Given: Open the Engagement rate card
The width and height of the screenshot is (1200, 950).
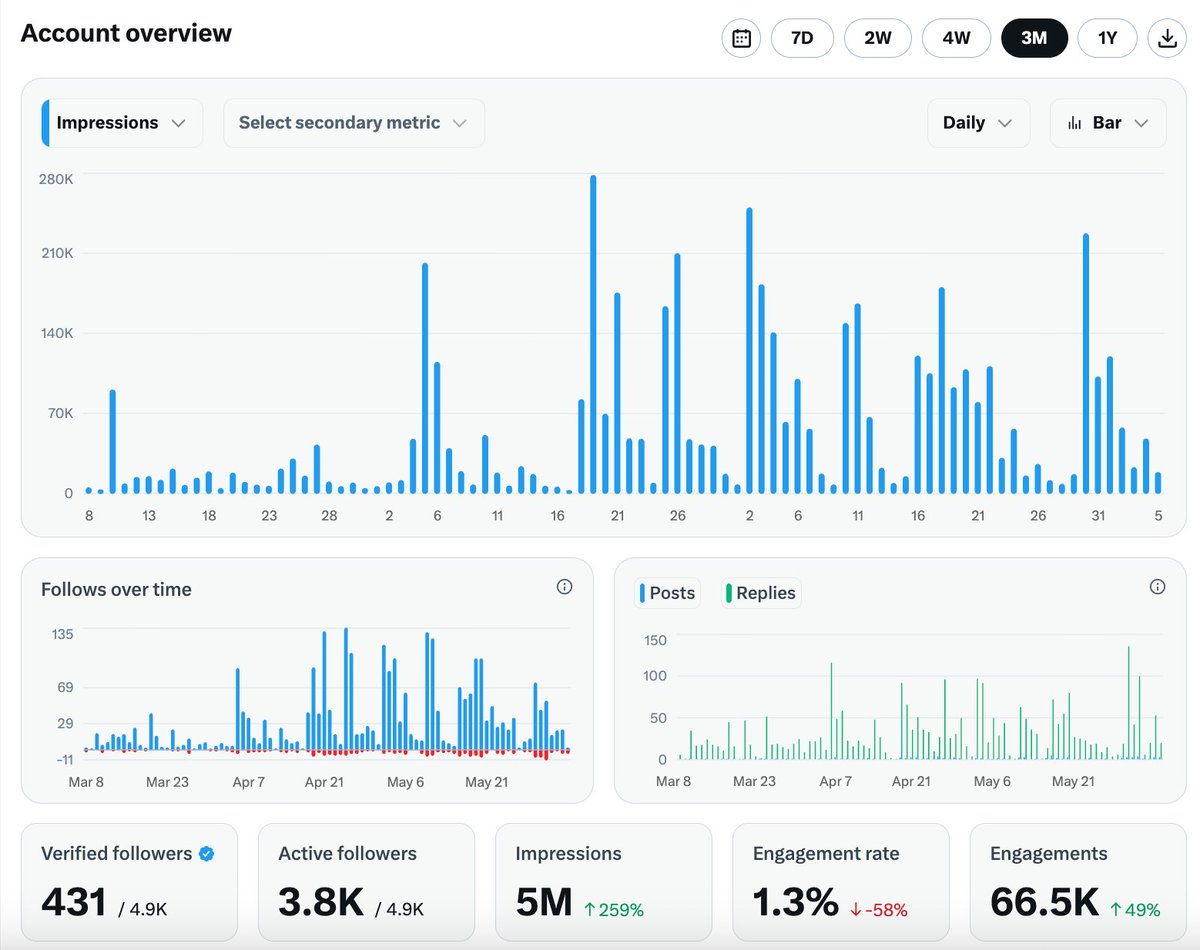Looking at the screenshot, I should click(841, 882).
